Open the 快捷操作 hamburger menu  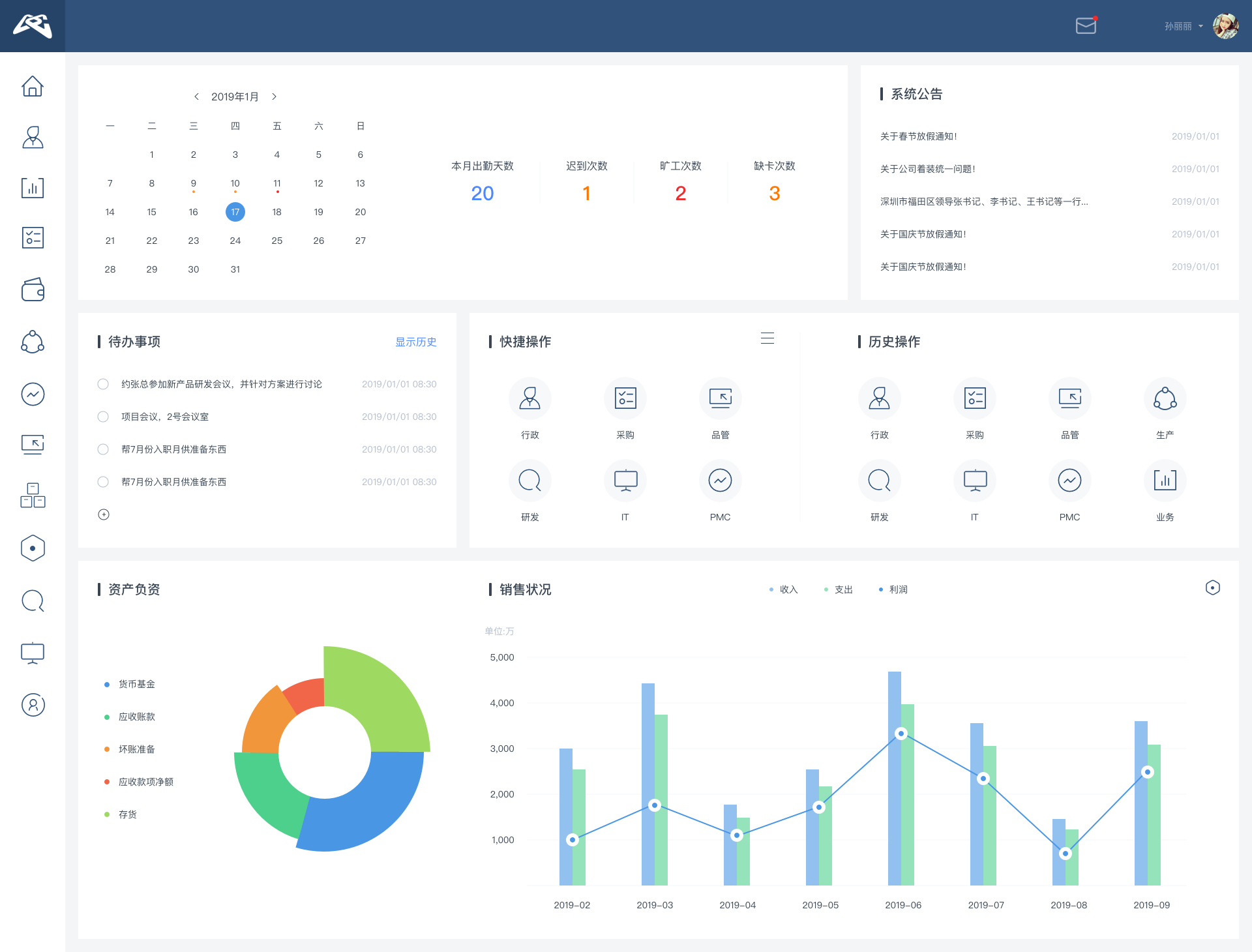pos(768,338)
